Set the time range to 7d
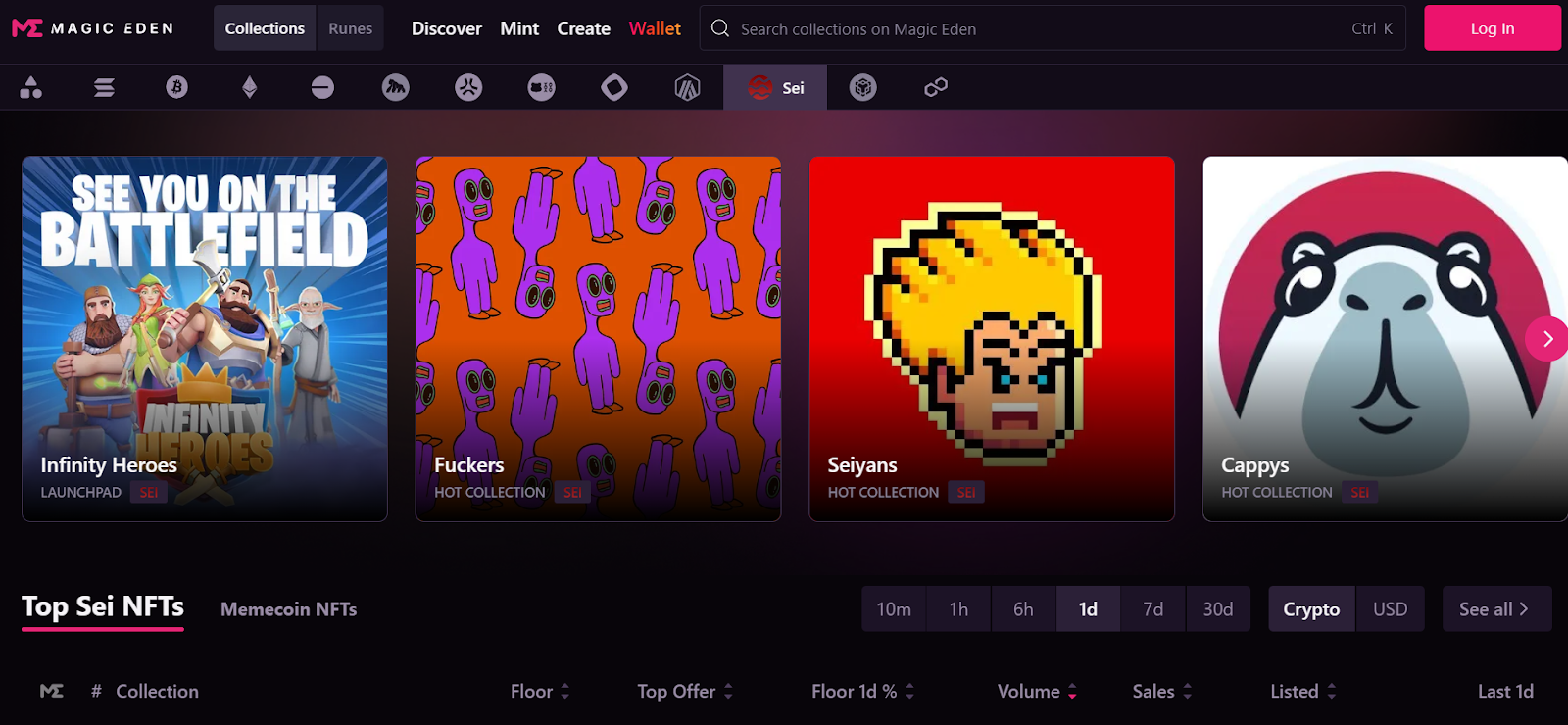 coord(1152,609)
